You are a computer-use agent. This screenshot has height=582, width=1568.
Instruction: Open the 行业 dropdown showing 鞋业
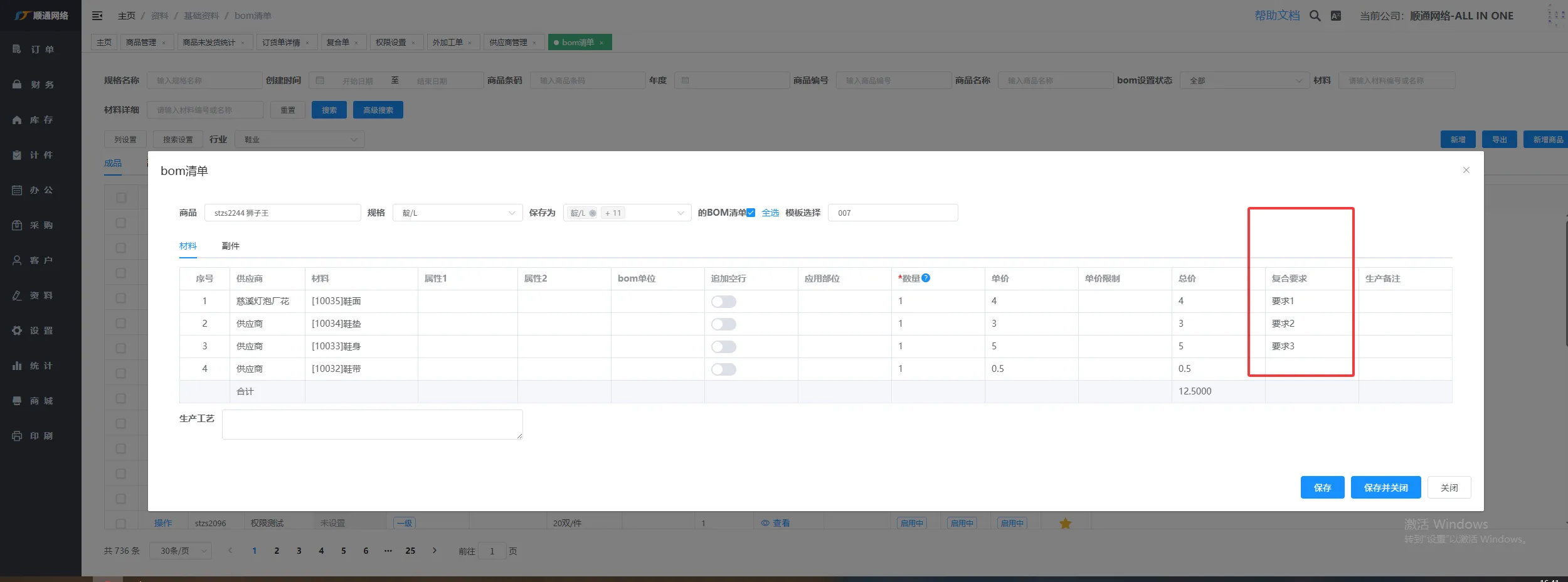coord(300,139)
